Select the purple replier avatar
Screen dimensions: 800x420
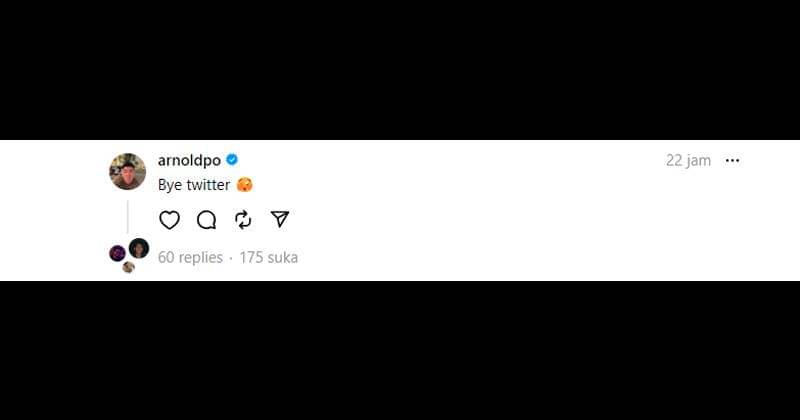point(117,253)
